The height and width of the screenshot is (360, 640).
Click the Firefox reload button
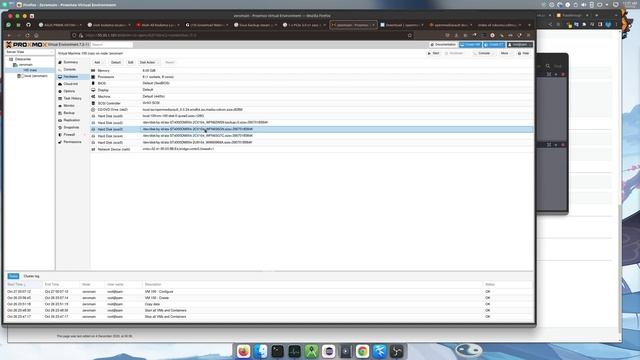[x=28, y=36]
